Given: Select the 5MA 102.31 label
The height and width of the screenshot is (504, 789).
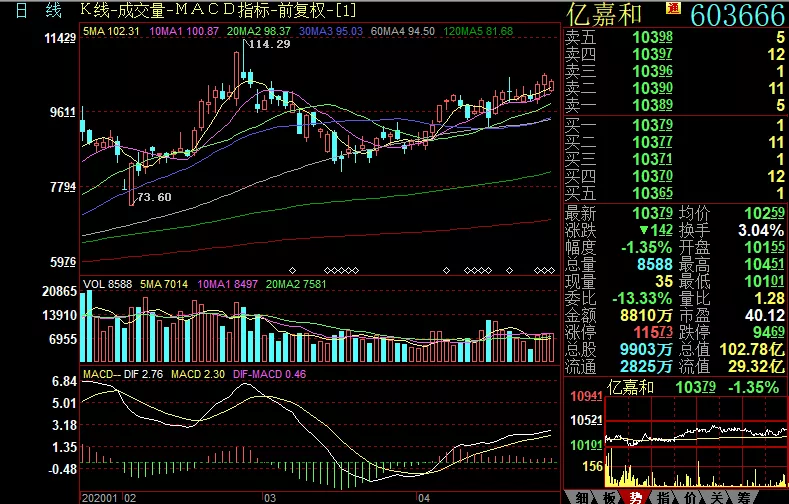Looking at the screenshot, I should (x=111, y=31).
